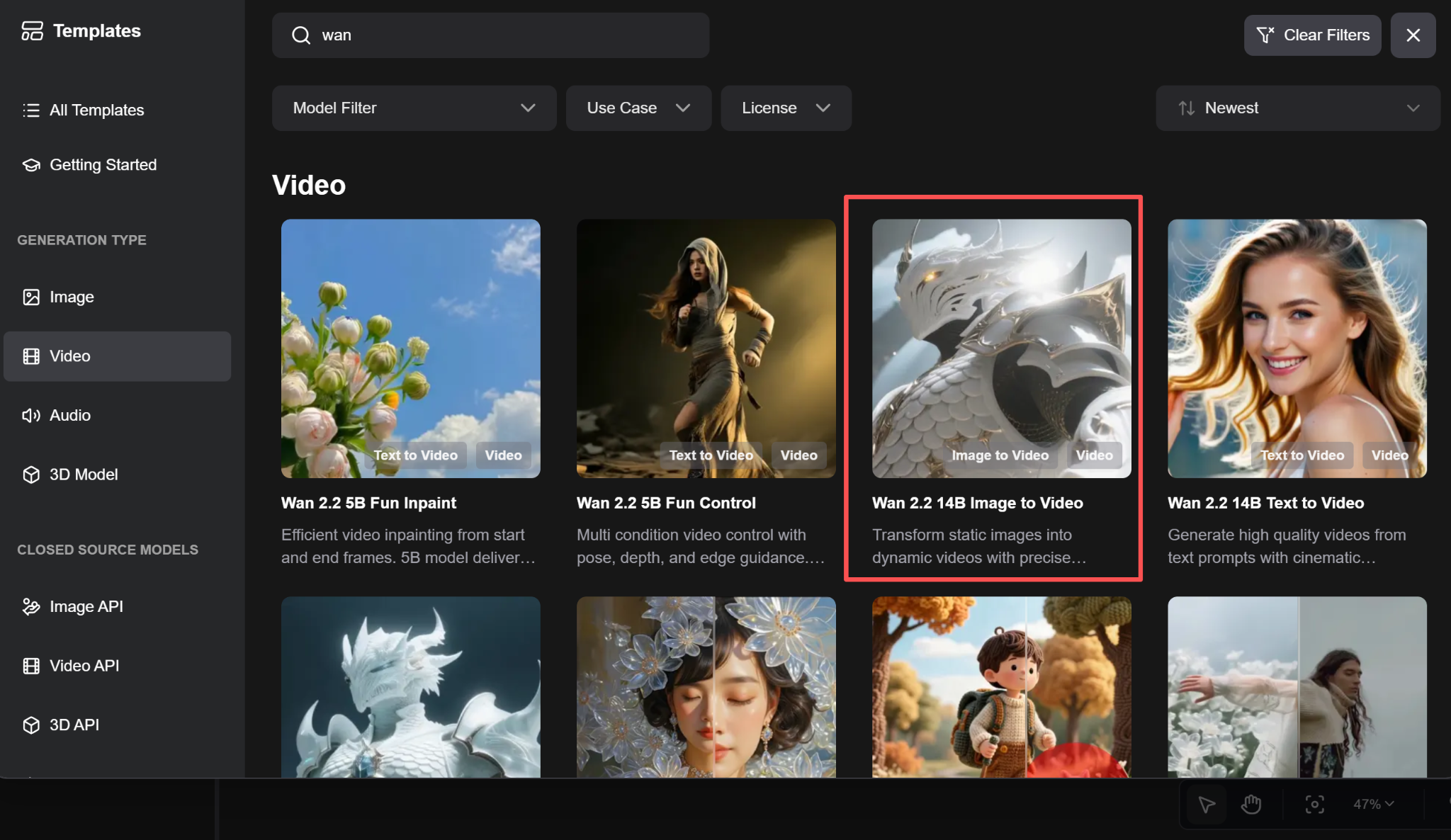Expand the Model Filter dropdown
Screen dimensions: 1451x840
(x=414, y=108)
